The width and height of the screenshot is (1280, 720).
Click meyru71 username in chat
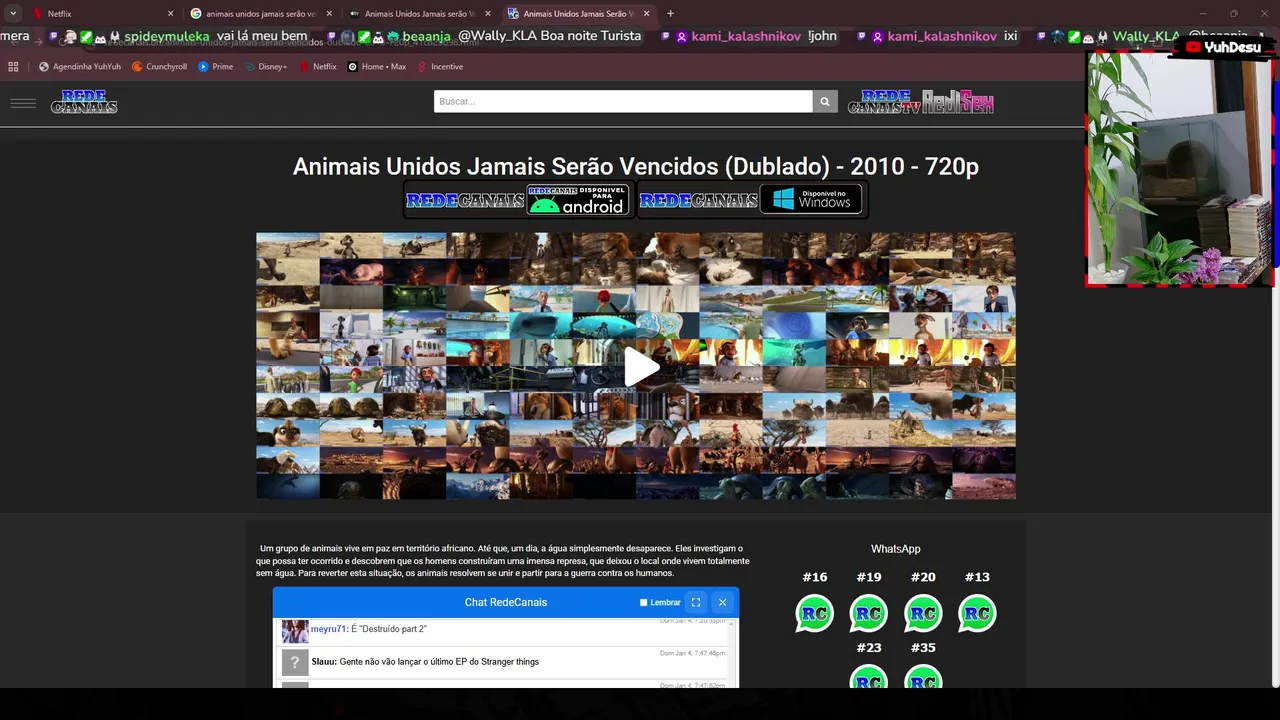coord(329,629)
